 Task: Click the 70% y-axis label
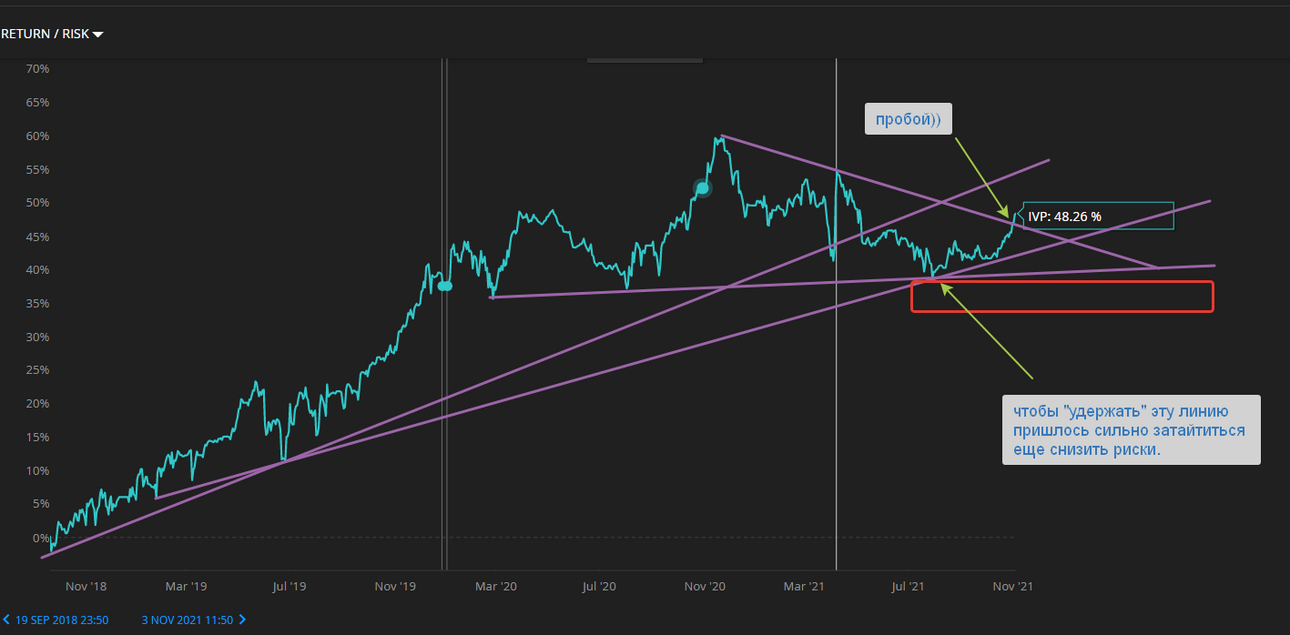38,69
